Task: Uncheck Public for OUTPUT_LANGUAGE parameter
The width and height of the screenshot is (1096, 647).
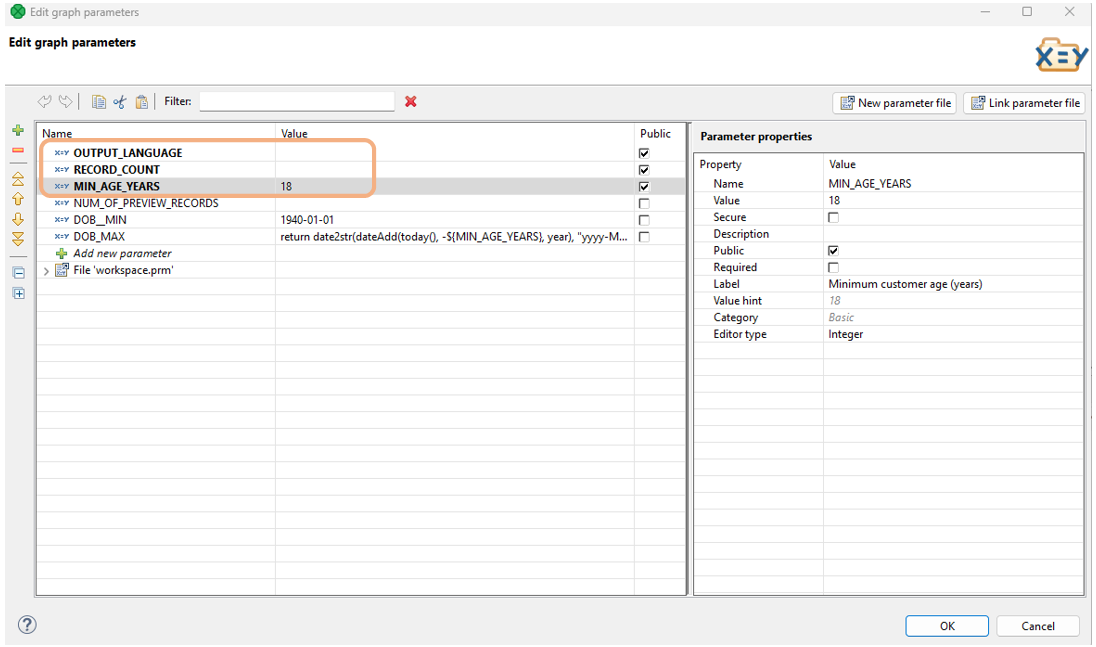Action: (x=644, y=153)
